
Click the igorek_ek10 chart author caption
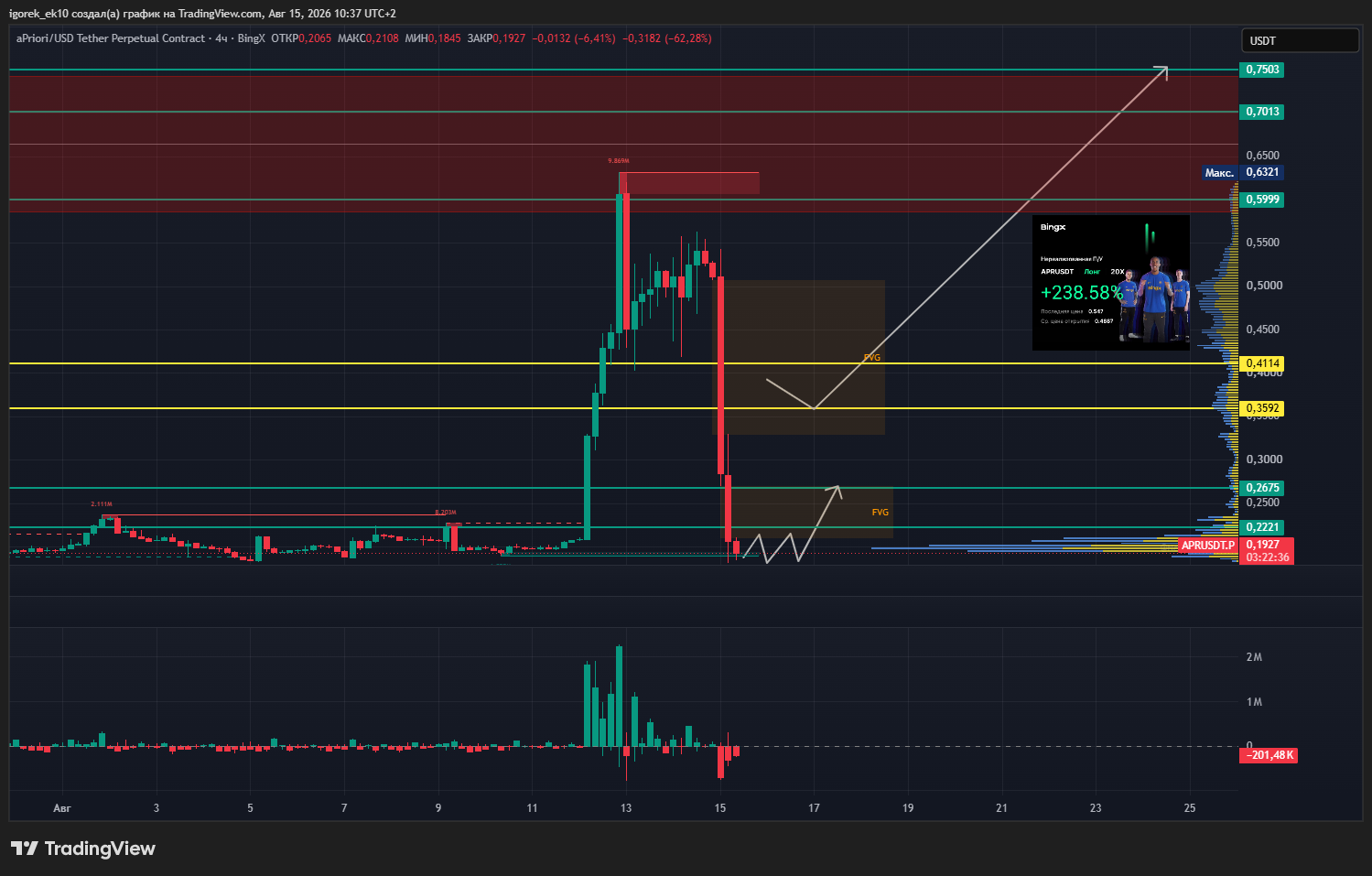coord(202,14)
